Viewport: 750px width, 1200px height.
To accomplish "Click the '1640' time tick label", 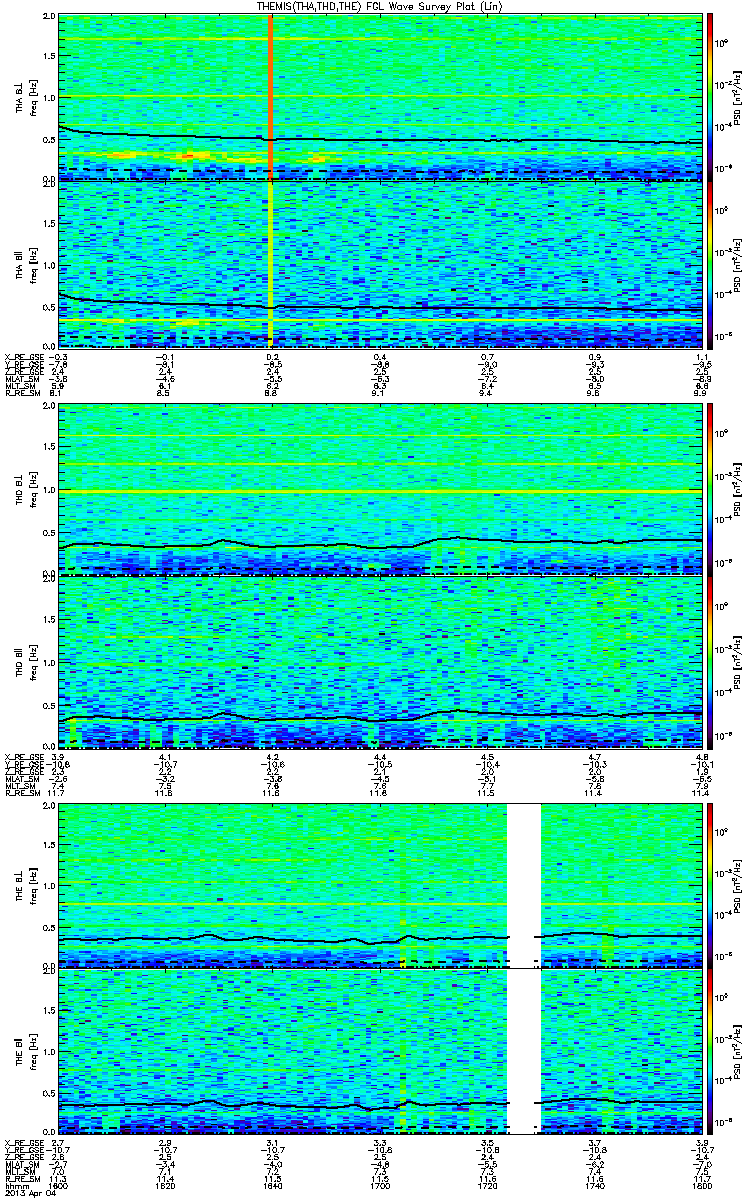I will tap(273, 1185).
